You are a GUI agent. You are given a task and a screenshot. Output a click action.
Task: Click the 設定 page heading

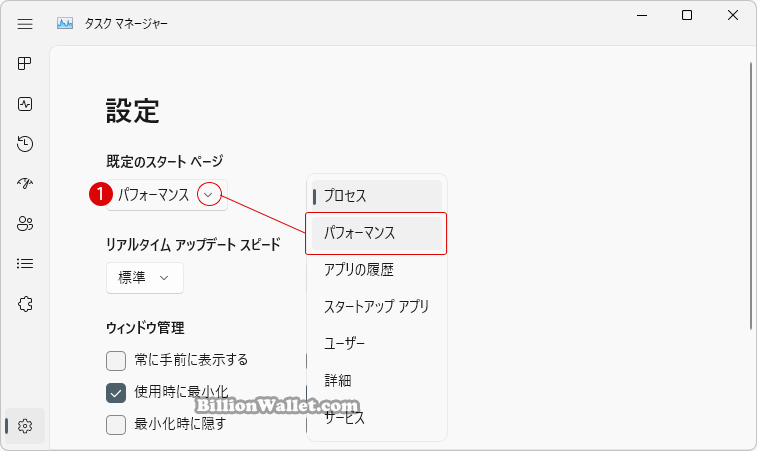133,111
